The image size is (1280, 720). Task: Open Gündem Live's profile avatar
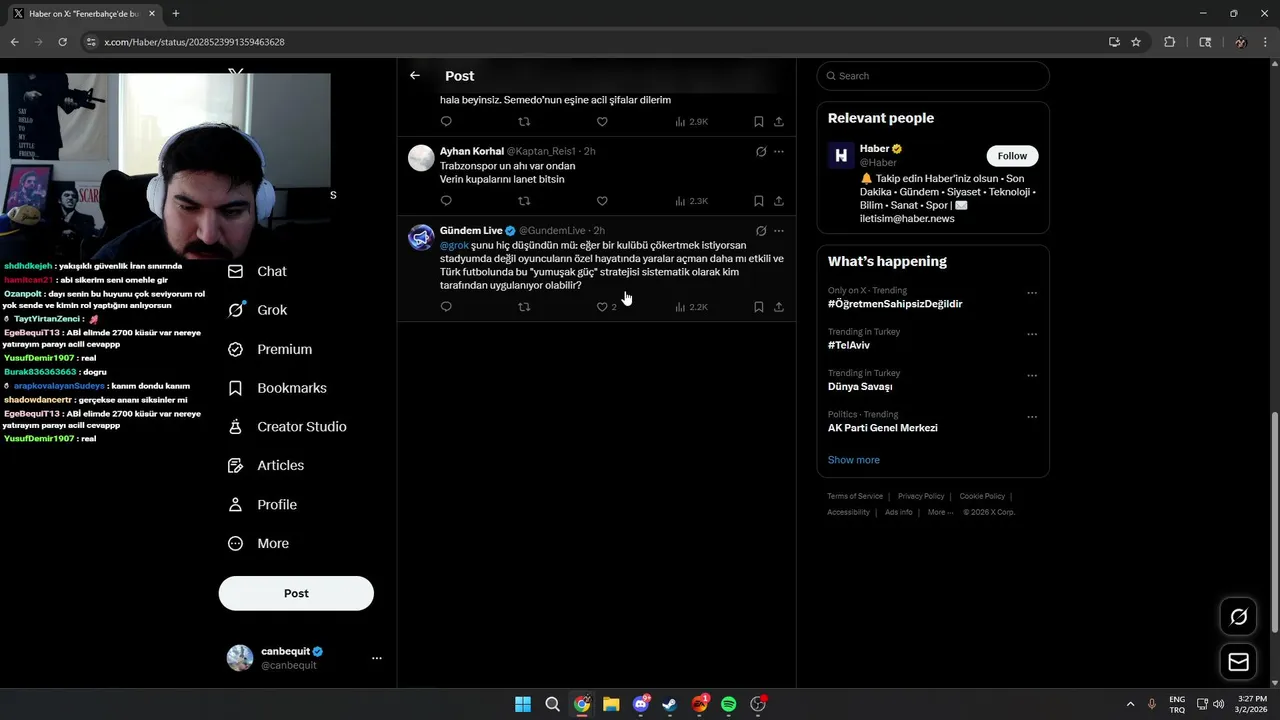421,237
